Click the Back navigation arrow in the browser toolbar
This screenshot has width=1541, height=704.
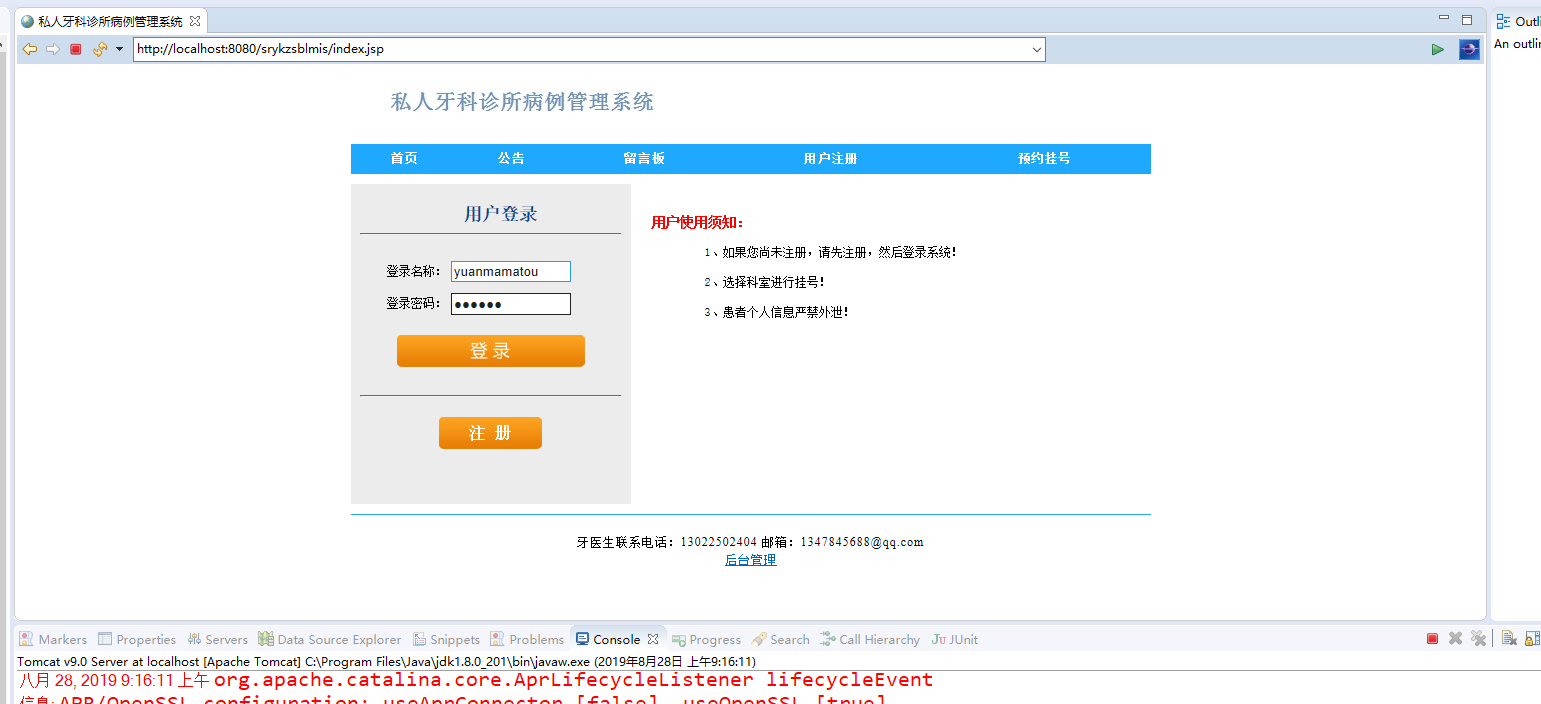[30, 48]
